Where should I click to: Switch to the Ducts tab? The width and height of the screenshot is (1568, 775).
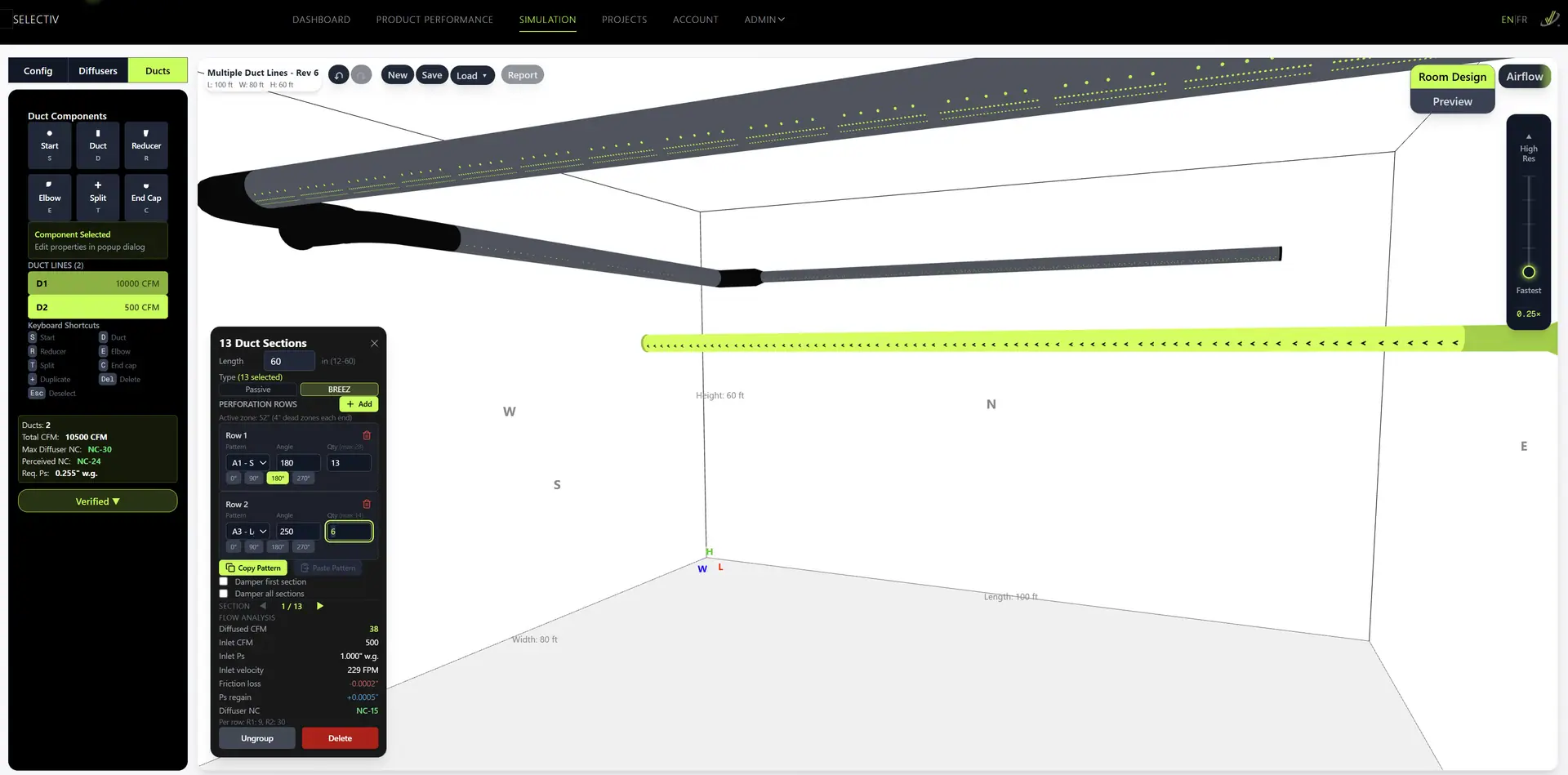click(x=158, y=70)
